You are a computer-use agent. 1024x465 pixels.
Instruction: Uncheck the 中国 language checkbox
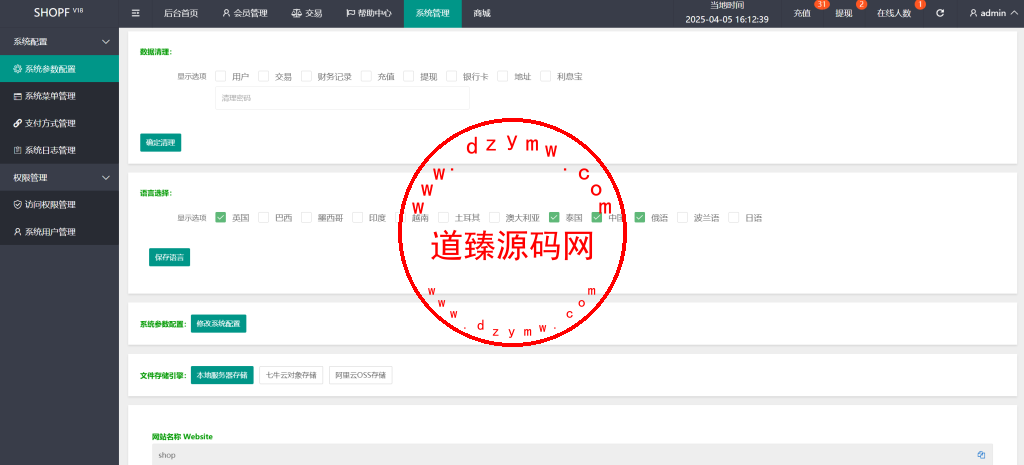pos(597,217)
